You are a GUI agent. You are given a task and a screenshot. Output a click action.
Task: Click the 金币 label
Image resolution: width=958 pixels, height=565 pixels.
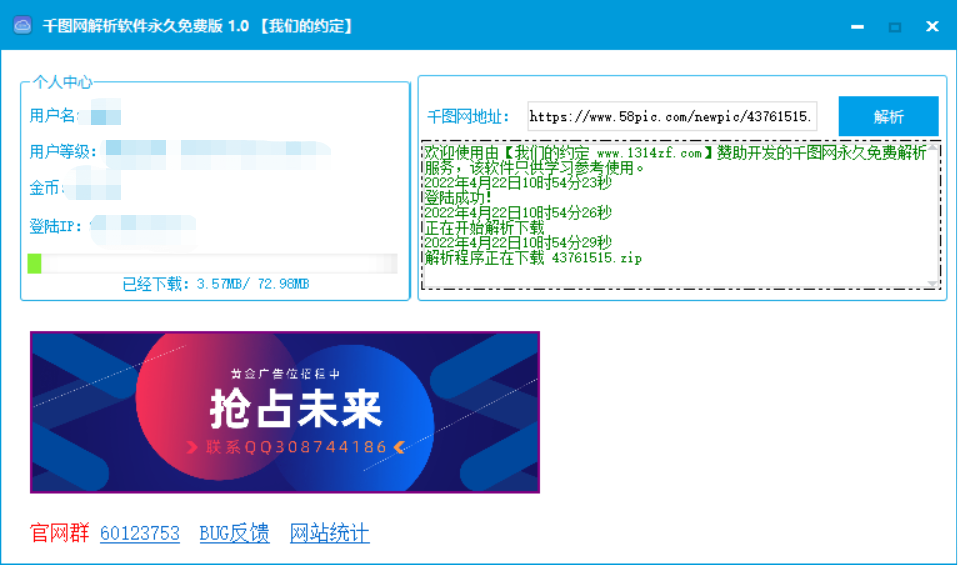coord(45,188)
